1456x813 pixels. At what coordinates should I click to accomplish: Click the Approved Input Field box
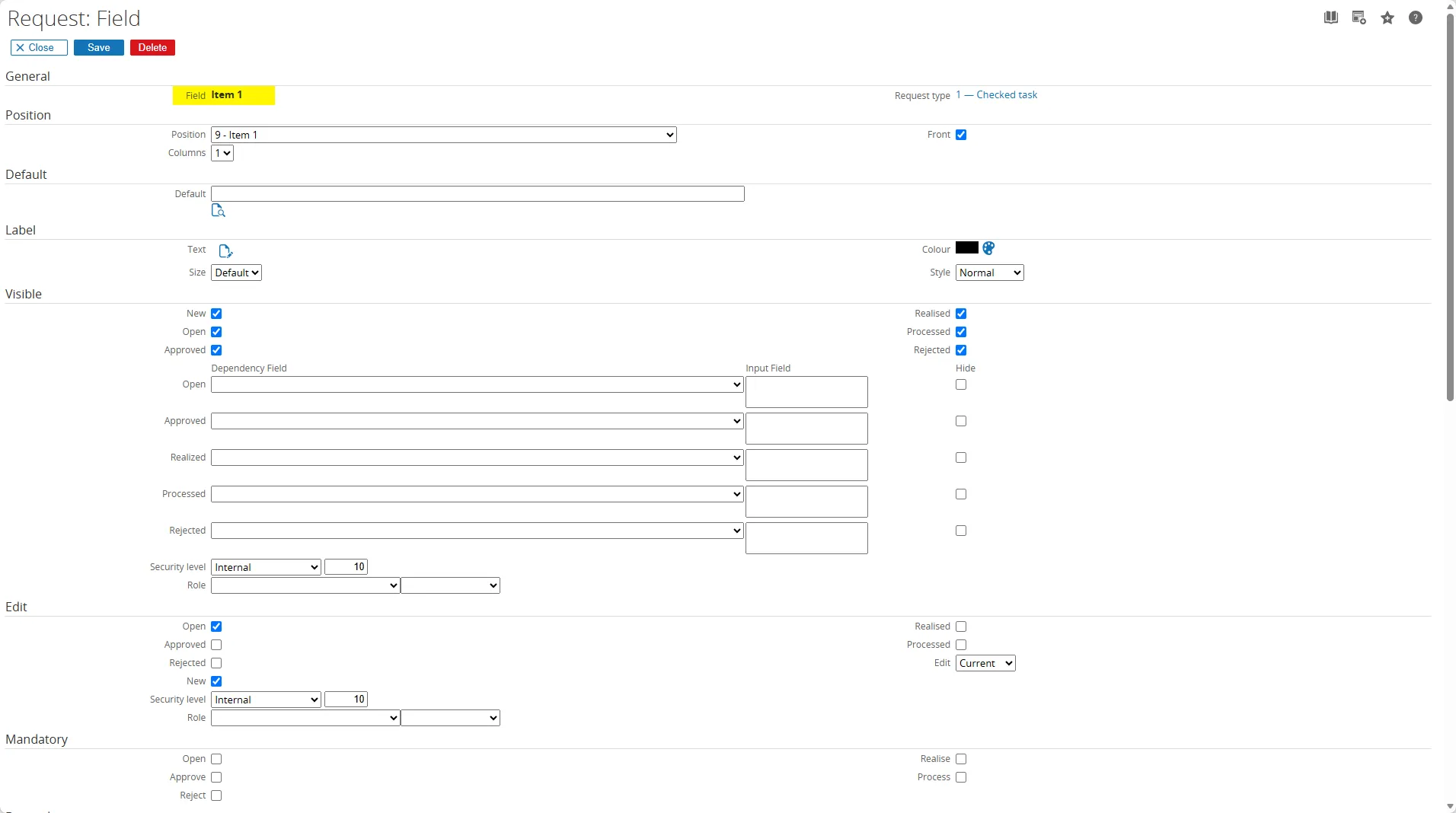[x=806, y=429]
